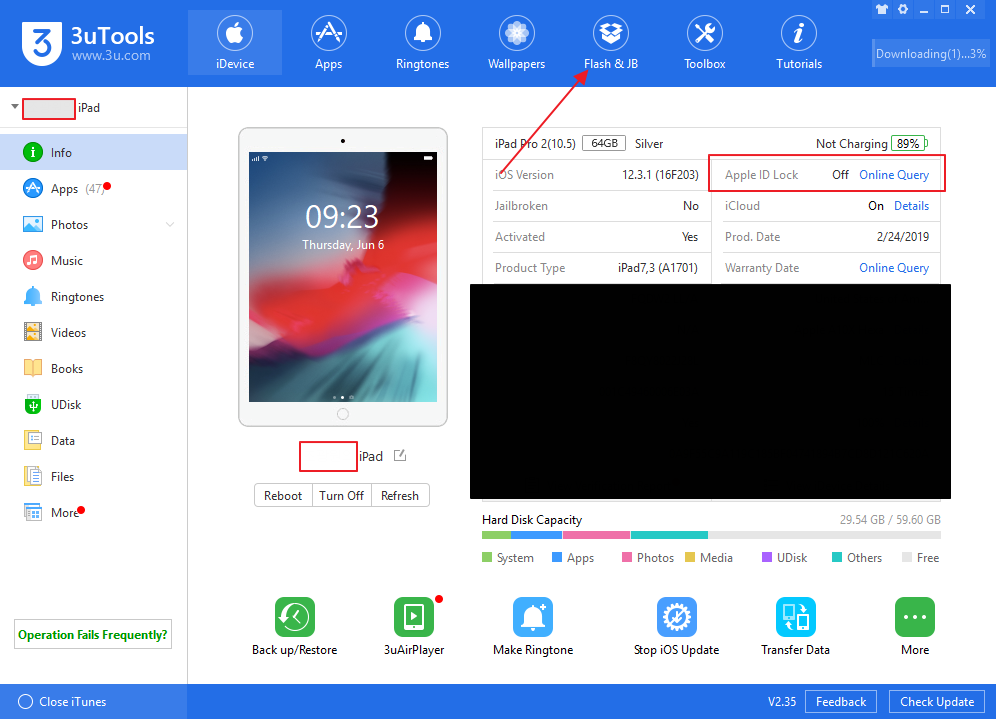Click the Back up/Restore icon

click(294, 616)
